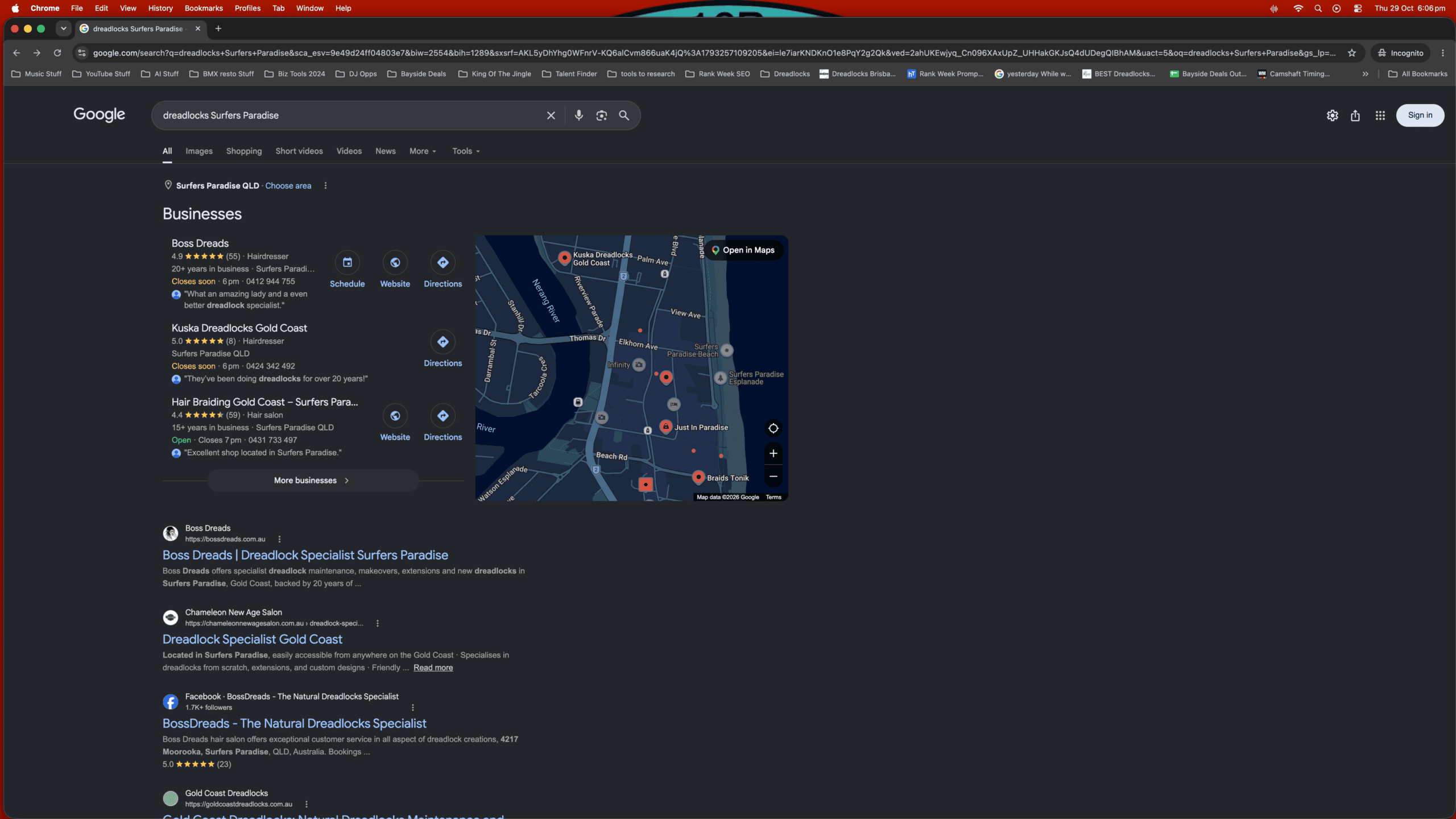Open the Rank Week SEO bookmarks folder

pyautogui.click(x=717, y=74)
